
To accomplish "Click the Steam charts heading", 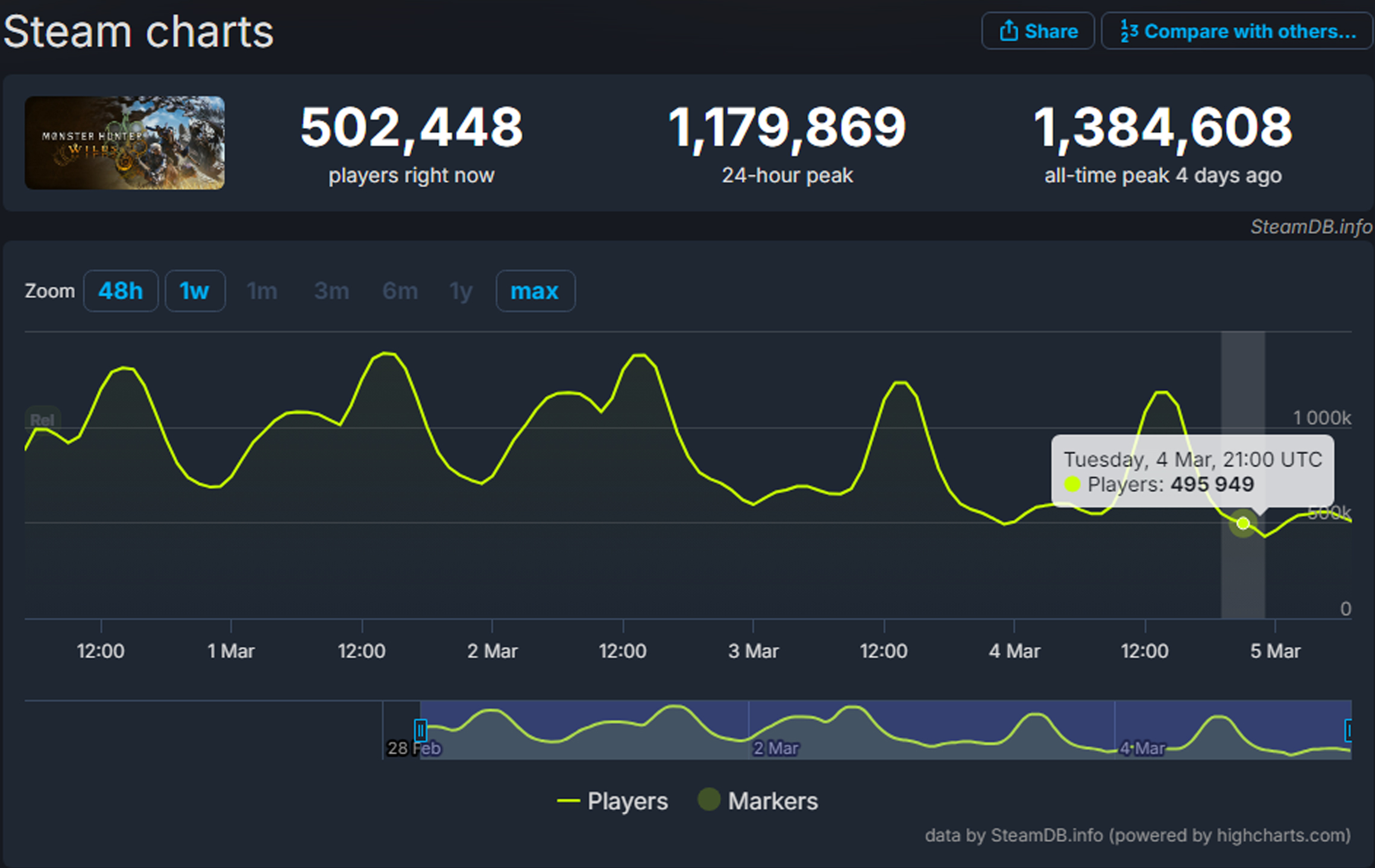I will [x=139, y=31].
